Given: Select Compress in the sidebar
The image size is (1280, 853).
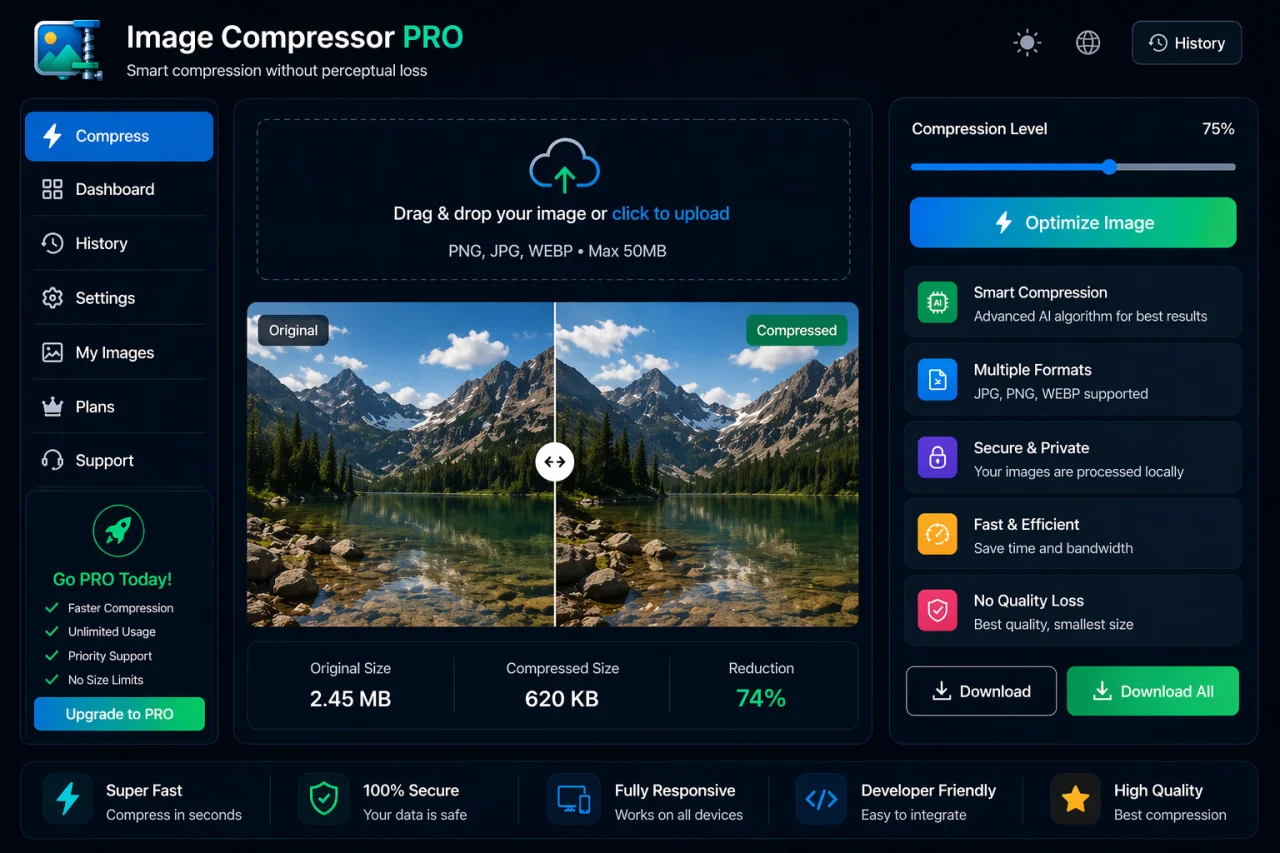Looking at the screenshot, I should tap(119, 136).
